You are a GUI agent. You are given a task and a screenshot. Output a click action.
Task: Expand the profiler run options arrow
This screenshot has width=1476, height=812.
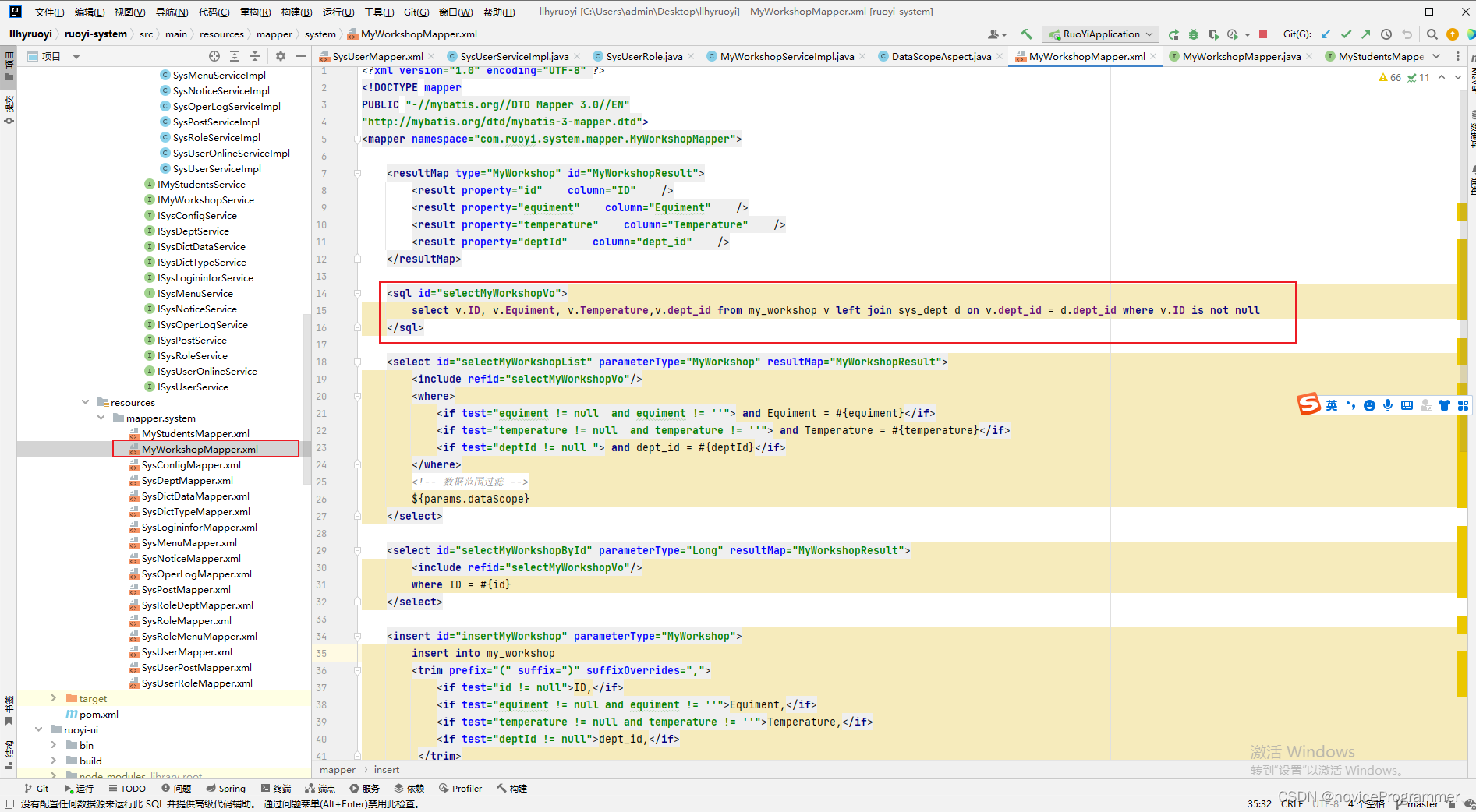click(1248, 34)
